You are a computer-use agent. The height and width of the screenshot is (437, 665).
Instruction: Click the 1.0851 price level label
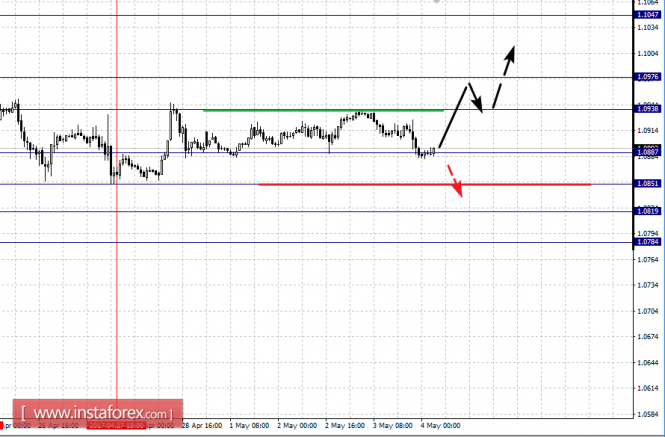(647, 183)
